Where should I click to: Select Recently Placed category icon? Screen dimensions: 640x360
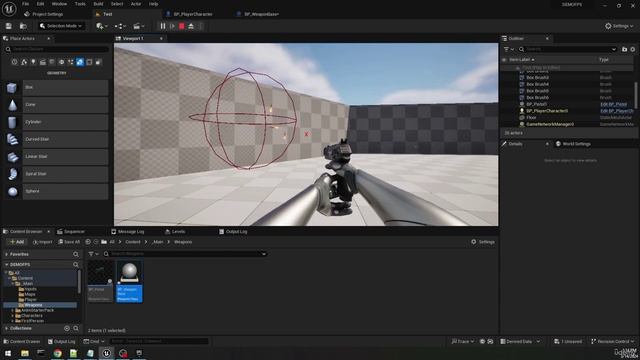tap(15, 62)
